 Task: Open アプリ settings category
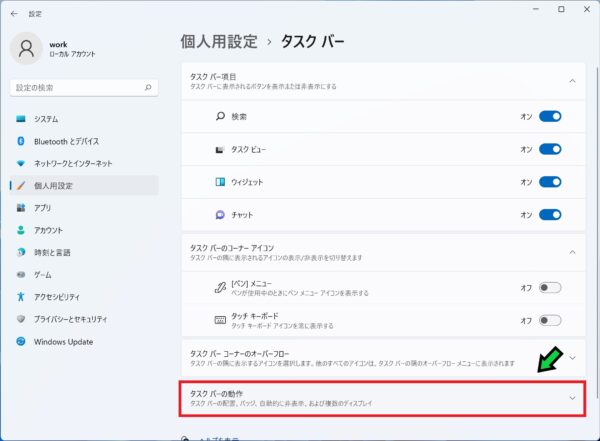coord(84,208)
